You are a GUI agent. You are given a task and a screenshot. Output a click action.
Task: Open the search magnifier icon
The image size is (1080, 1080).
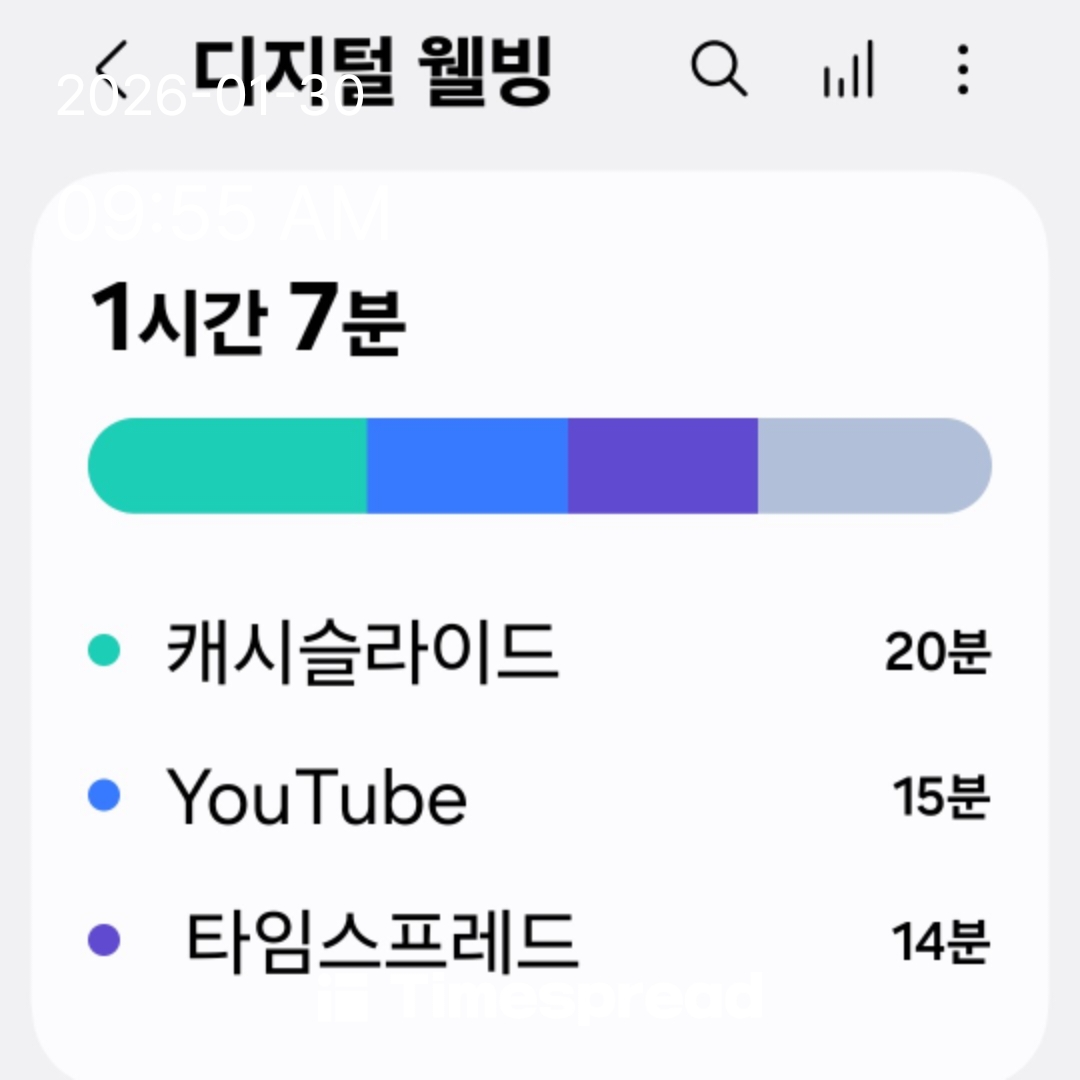pyautogui.click(x=718, y=68)
